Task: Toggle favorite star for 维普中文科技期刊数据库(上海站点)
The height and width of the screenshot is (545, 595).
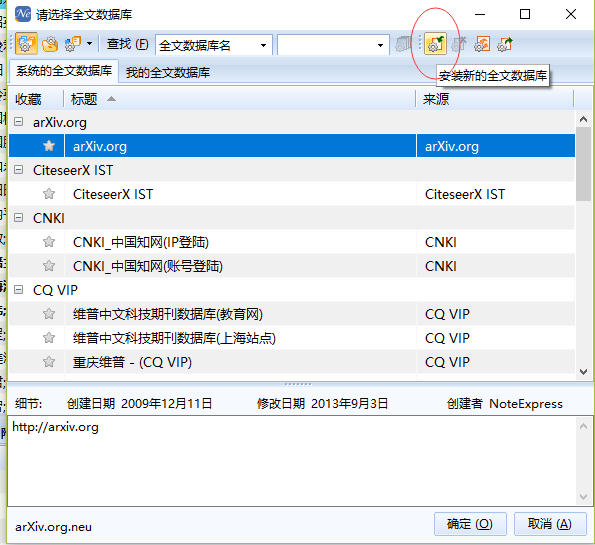Action: tap(49, 337)
